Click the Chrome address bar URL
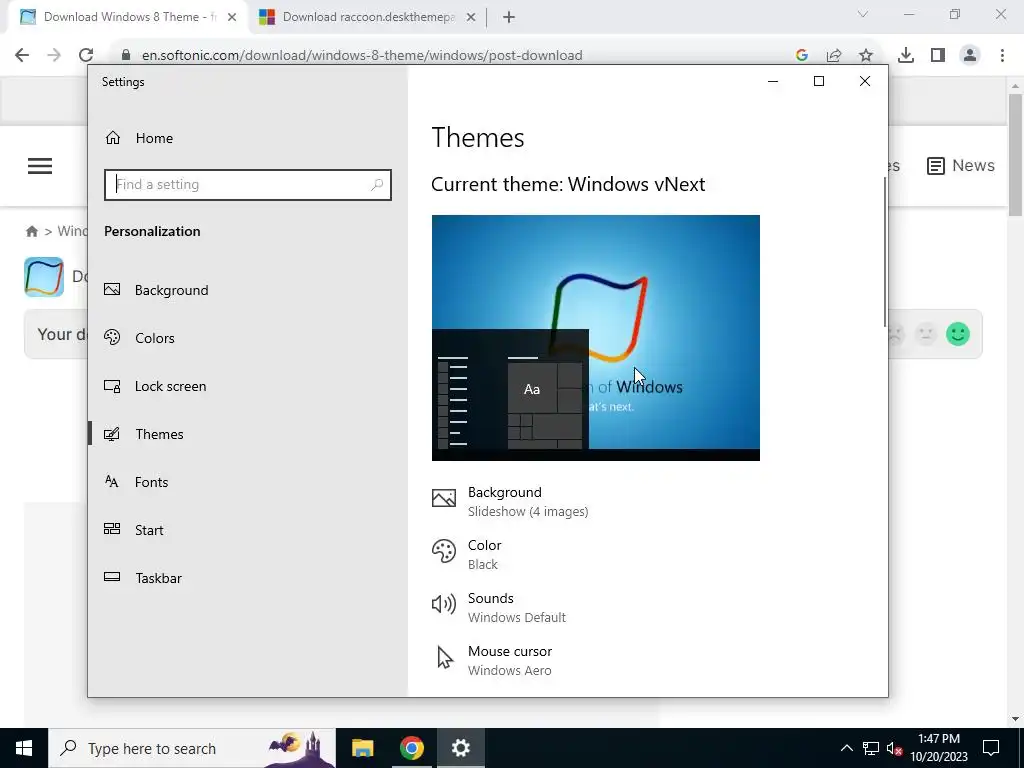The height and width of the screenshot is (768, 1024). pos(362,56)
